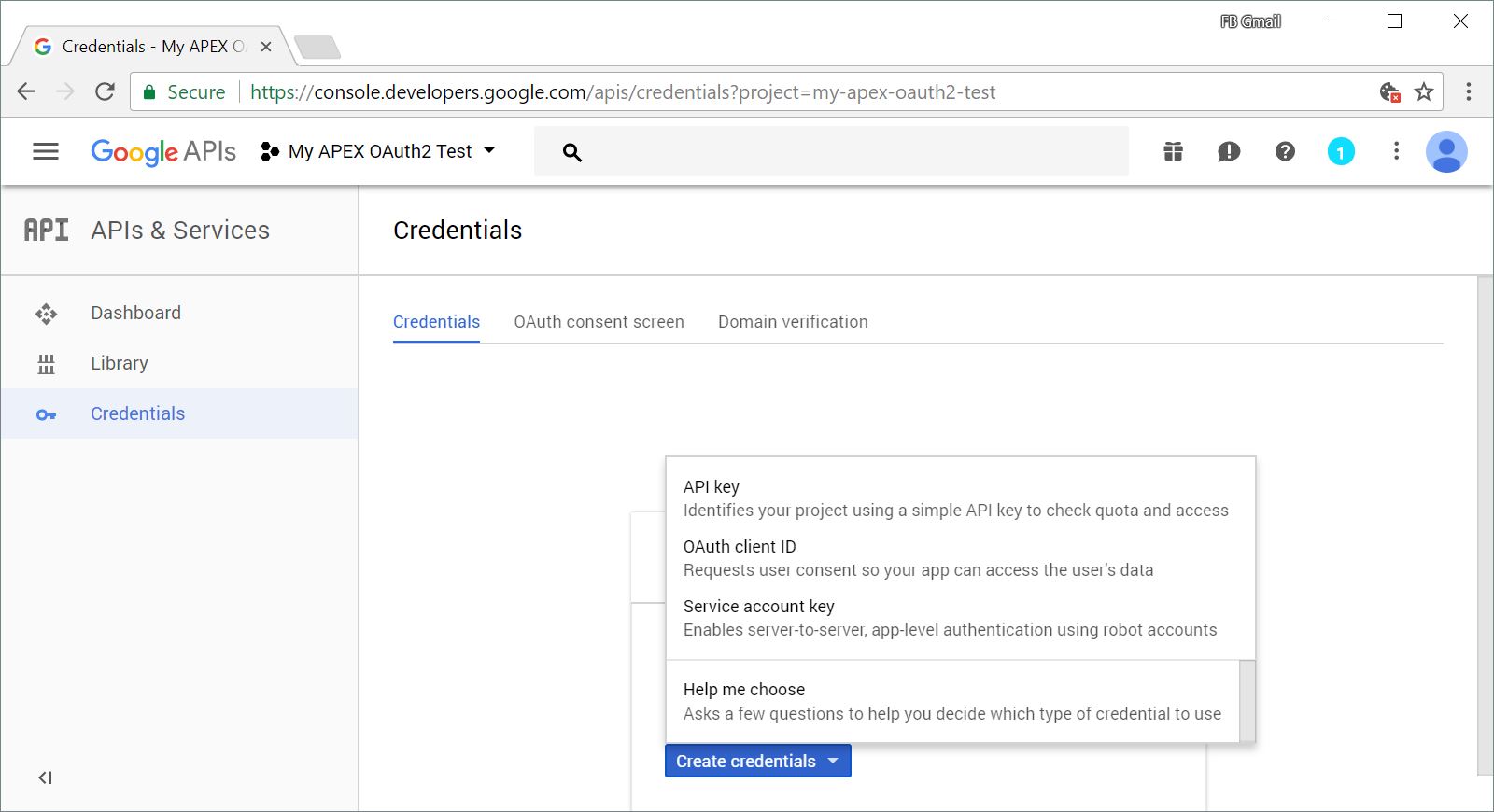
Task: Open a new browser tab
Action: 317,47
